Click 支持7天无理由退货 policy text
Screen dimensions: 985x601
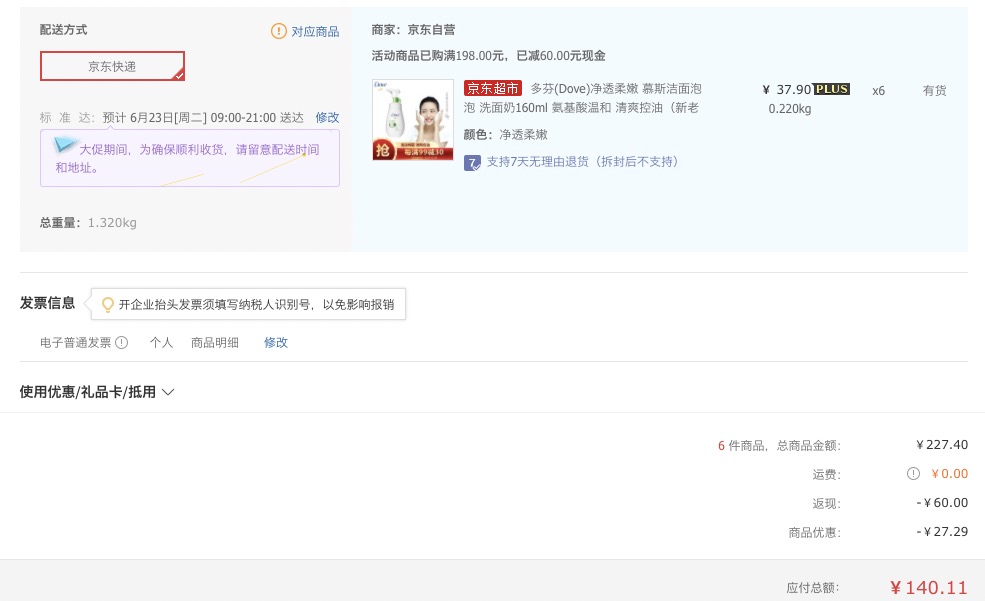pyautogui.click(x=584, y=162)
